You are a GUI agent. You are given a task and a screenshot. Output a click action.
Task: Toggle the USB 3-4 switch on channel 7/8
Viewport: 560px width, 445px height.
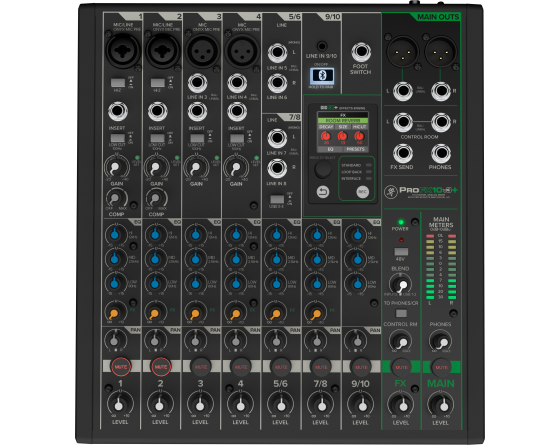[x=277, y=199]
